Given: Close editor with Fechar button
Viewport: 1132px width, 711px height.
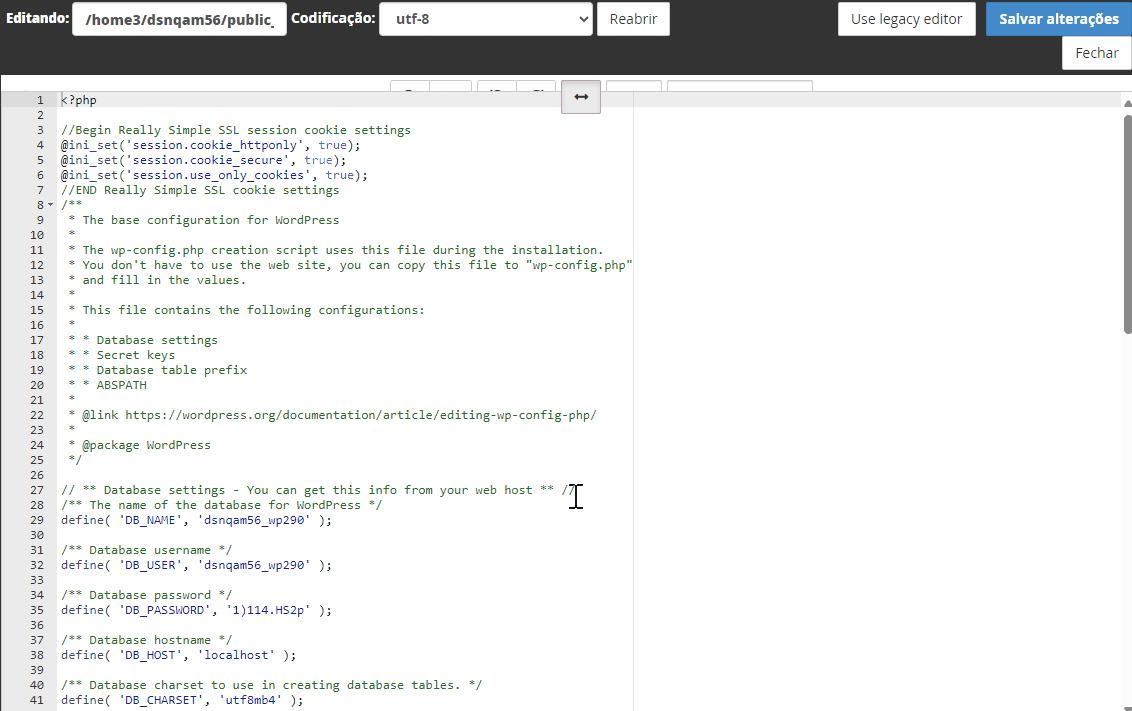Looking at the screenshot, I should pos(1097,53).
